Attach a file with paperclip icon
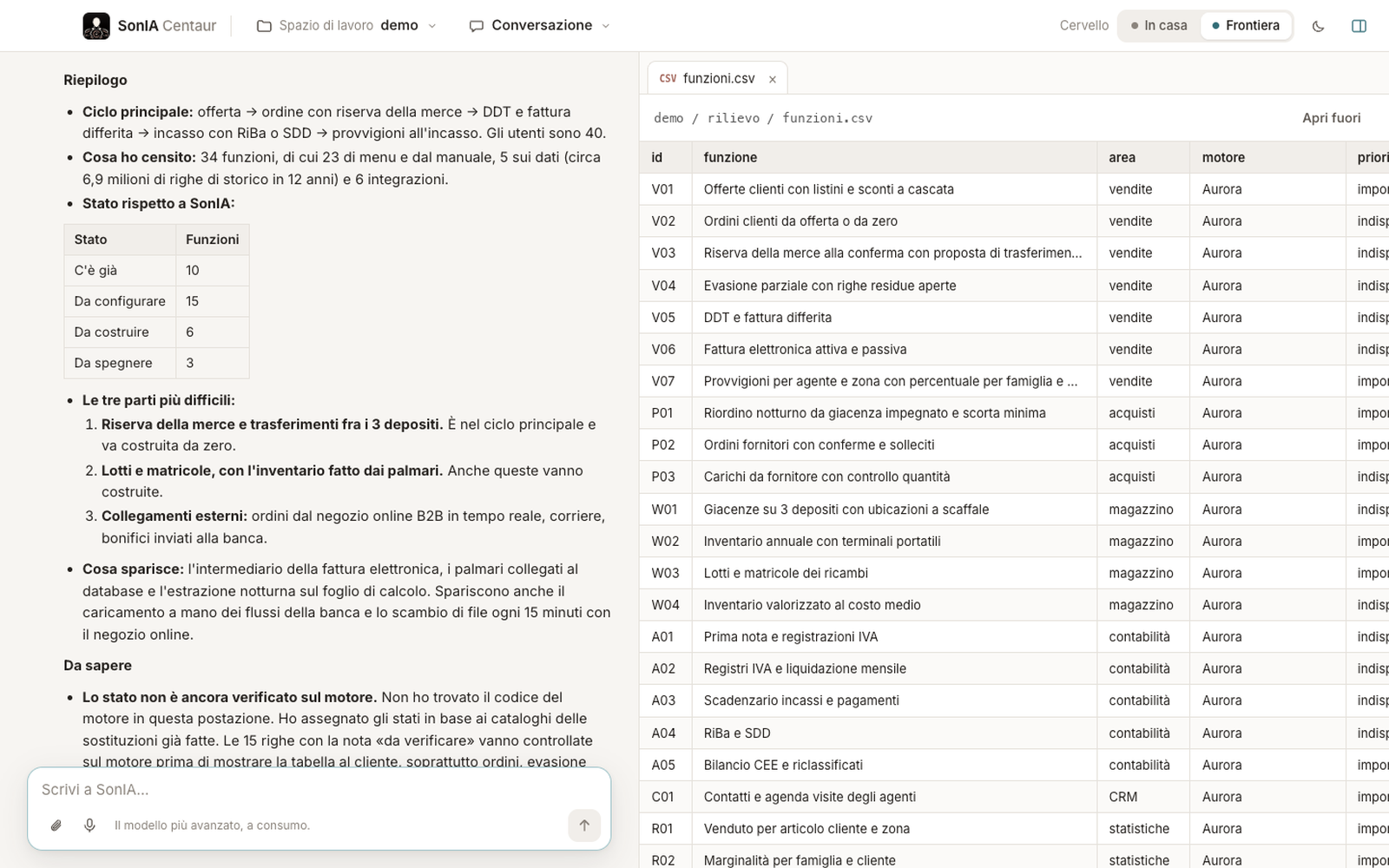 pyautogui.click(x=56, y=825)
